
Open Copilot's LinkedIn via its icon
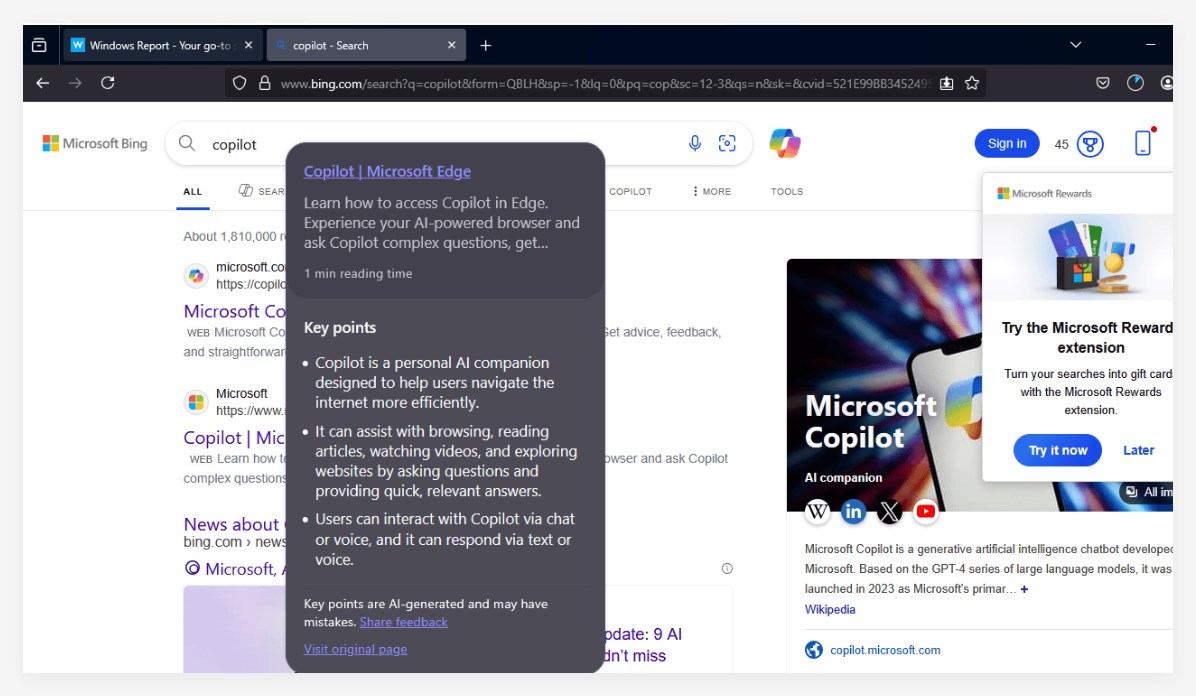(x=853, y=511)
